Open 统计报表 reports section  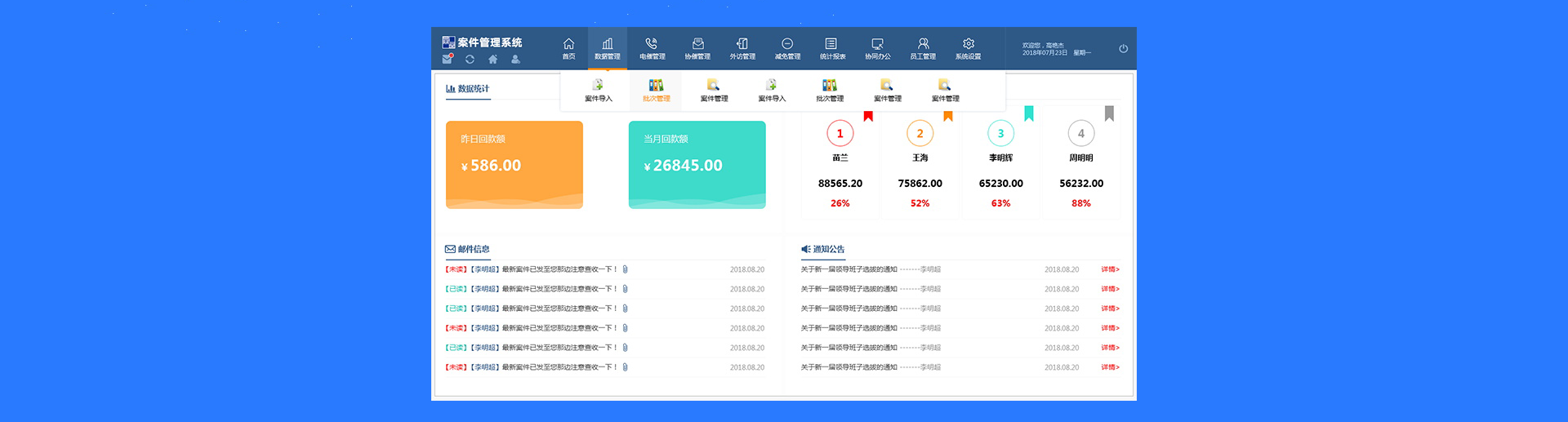(832, 49)
